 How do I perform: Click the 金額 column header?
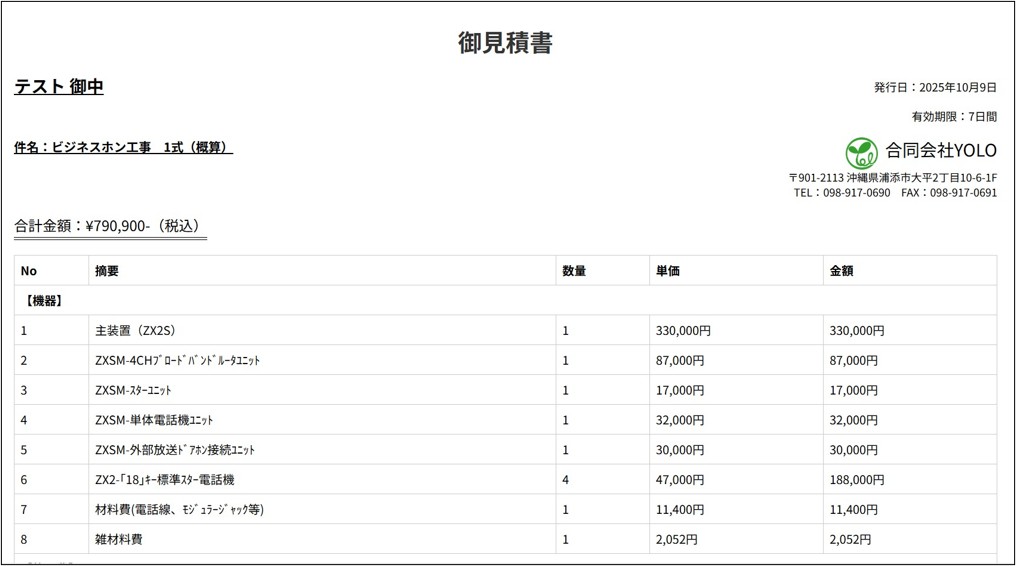[842, 271]
